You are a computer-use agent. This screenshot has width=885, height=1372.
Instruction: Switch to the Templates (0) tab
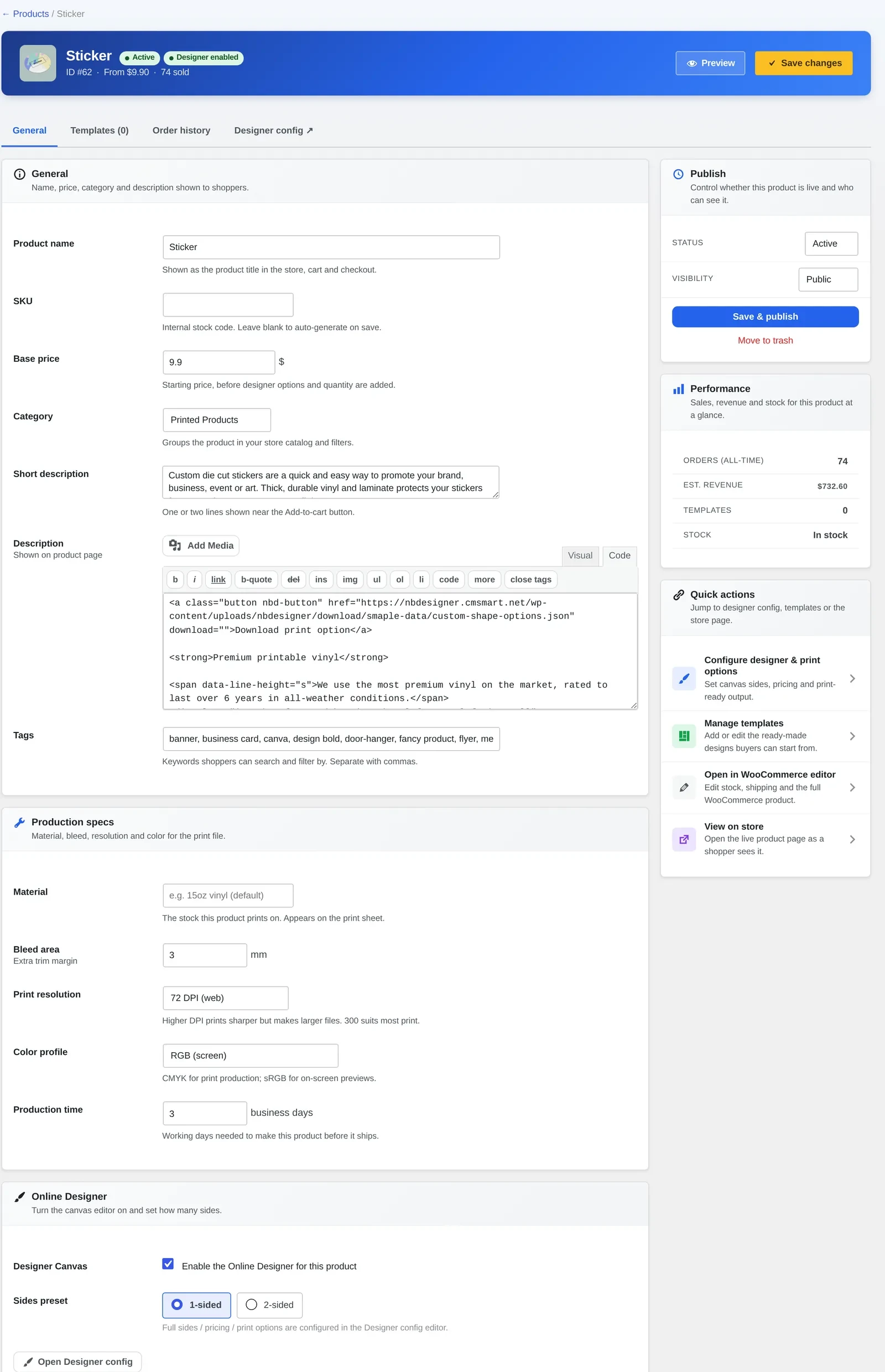(100, 131)
